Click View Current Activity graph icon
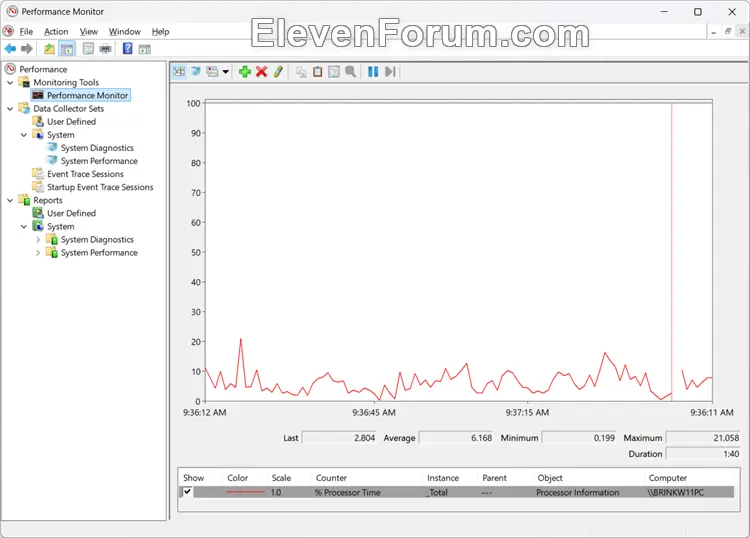 click(179, 72)
